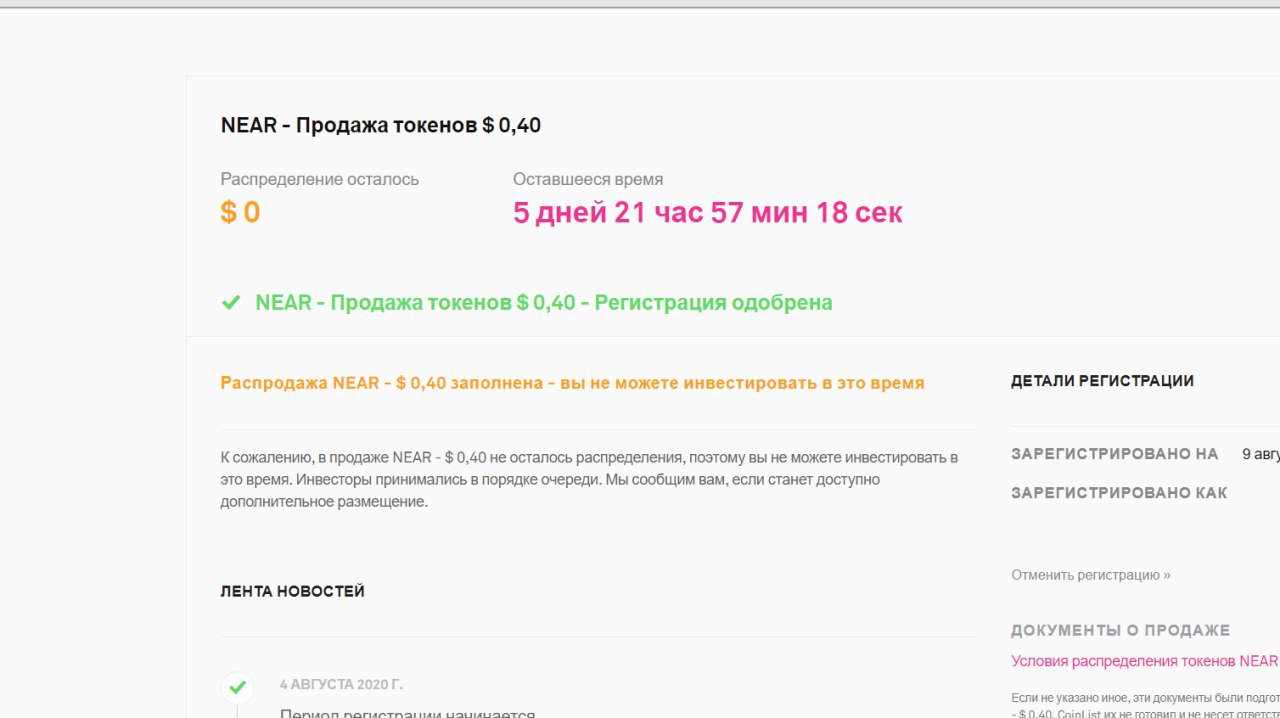This screenshot has height=718, width=1280.
Task: Click the Период регистрации начинается entry
Action: (408, 713)
